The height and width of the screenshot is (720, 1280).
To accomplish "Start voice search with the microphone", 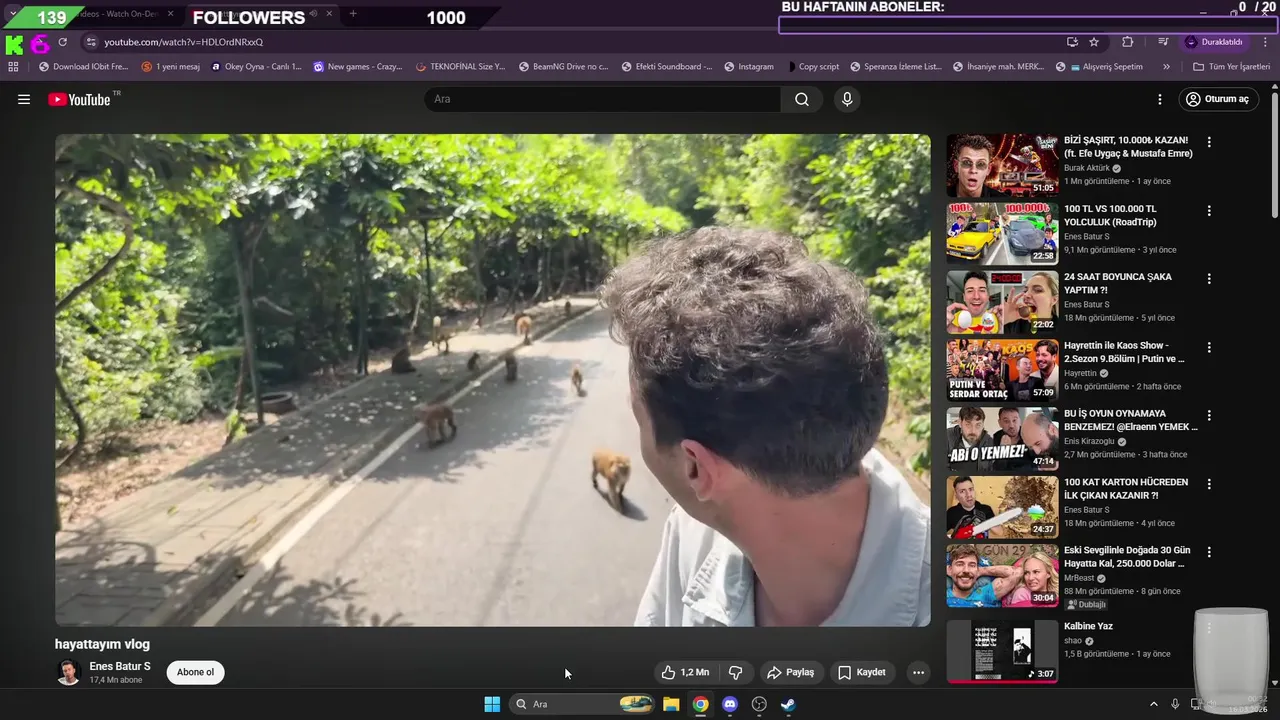I will pyautogui.click(x=847, y=99).
